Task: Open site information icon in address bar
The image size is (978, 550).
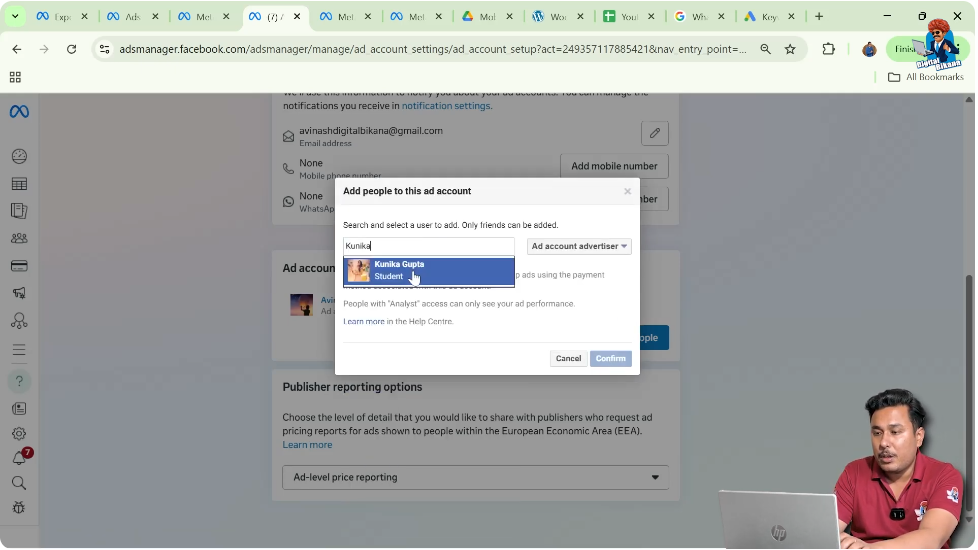Action: click(105, 49)
